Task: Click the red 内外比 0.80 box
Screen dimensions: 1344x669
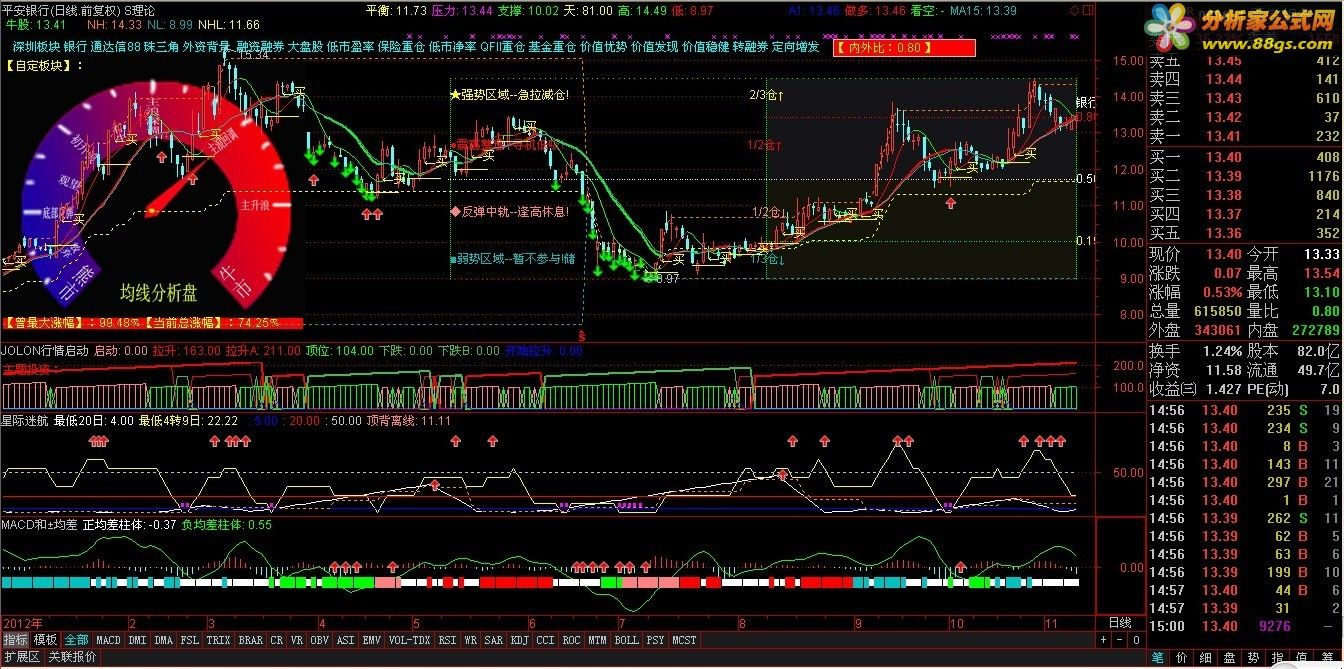Action: coord(903,47)
